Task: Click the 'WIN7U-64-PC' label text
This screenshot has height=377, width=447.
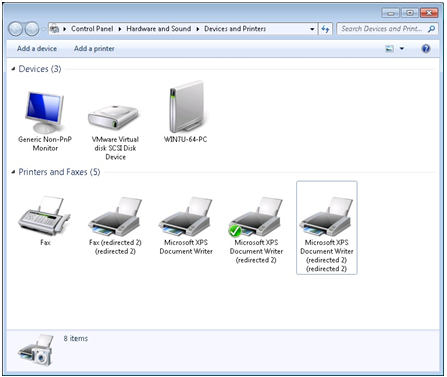Action: point(185,139)
